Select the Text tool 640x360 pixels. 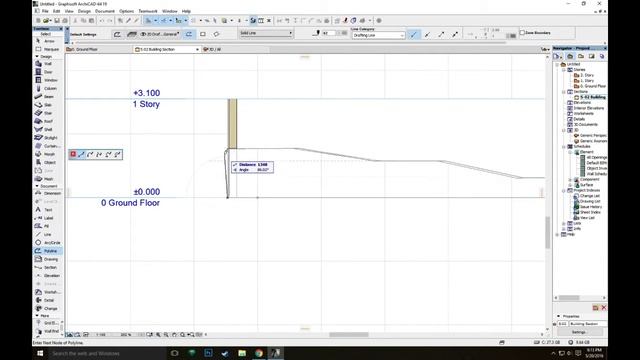tap(48, 209)
